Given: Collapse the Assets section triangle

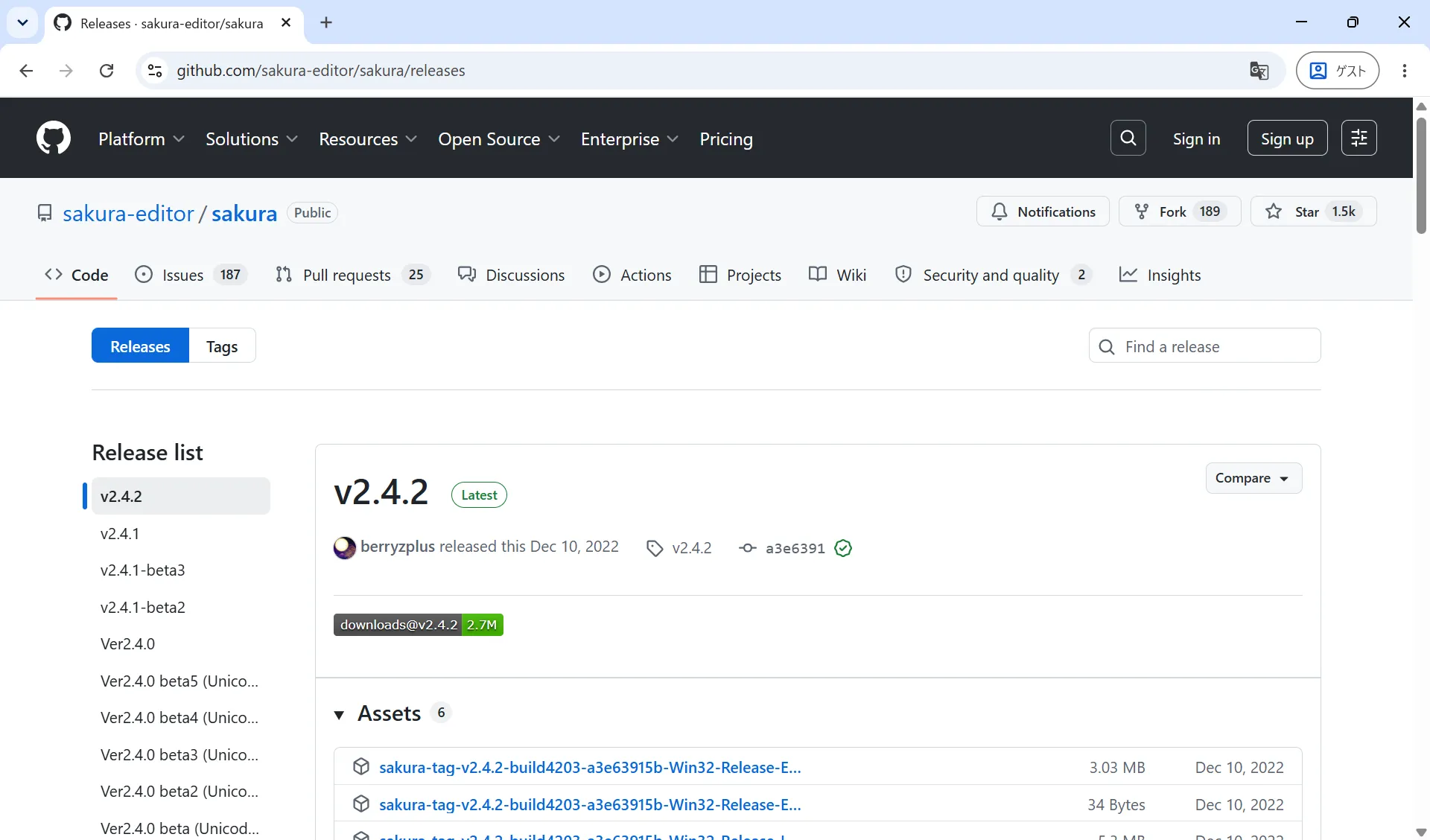Looking at the screenshot, I should (x=339, y=715).
